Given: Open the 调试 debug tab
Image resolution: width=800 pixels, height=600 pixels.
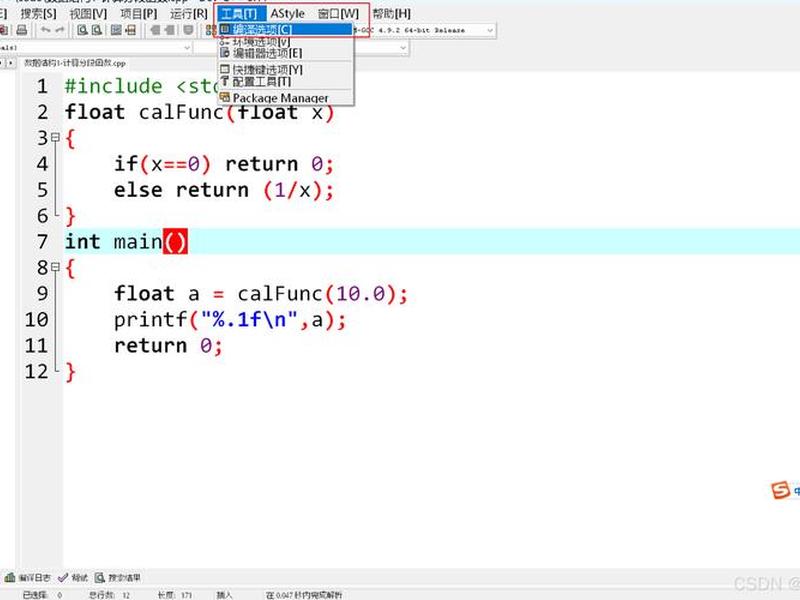Looking at the screenshot, I should click(73, 577).
